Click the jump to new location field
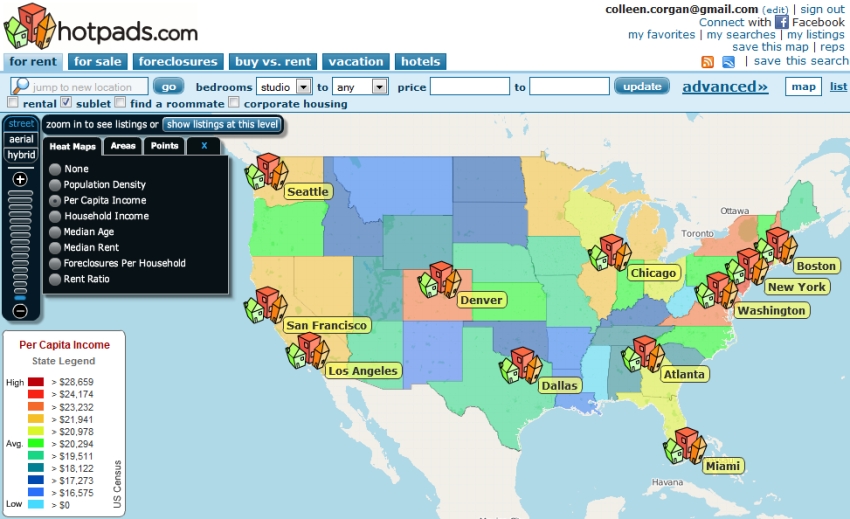850x519 pixels. point(81,87)
